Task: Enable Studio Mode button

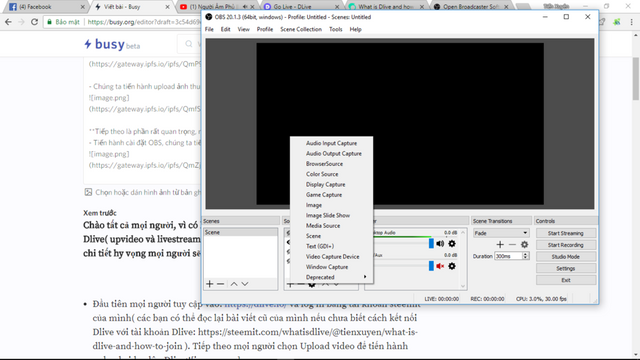Action: (565, 257)
